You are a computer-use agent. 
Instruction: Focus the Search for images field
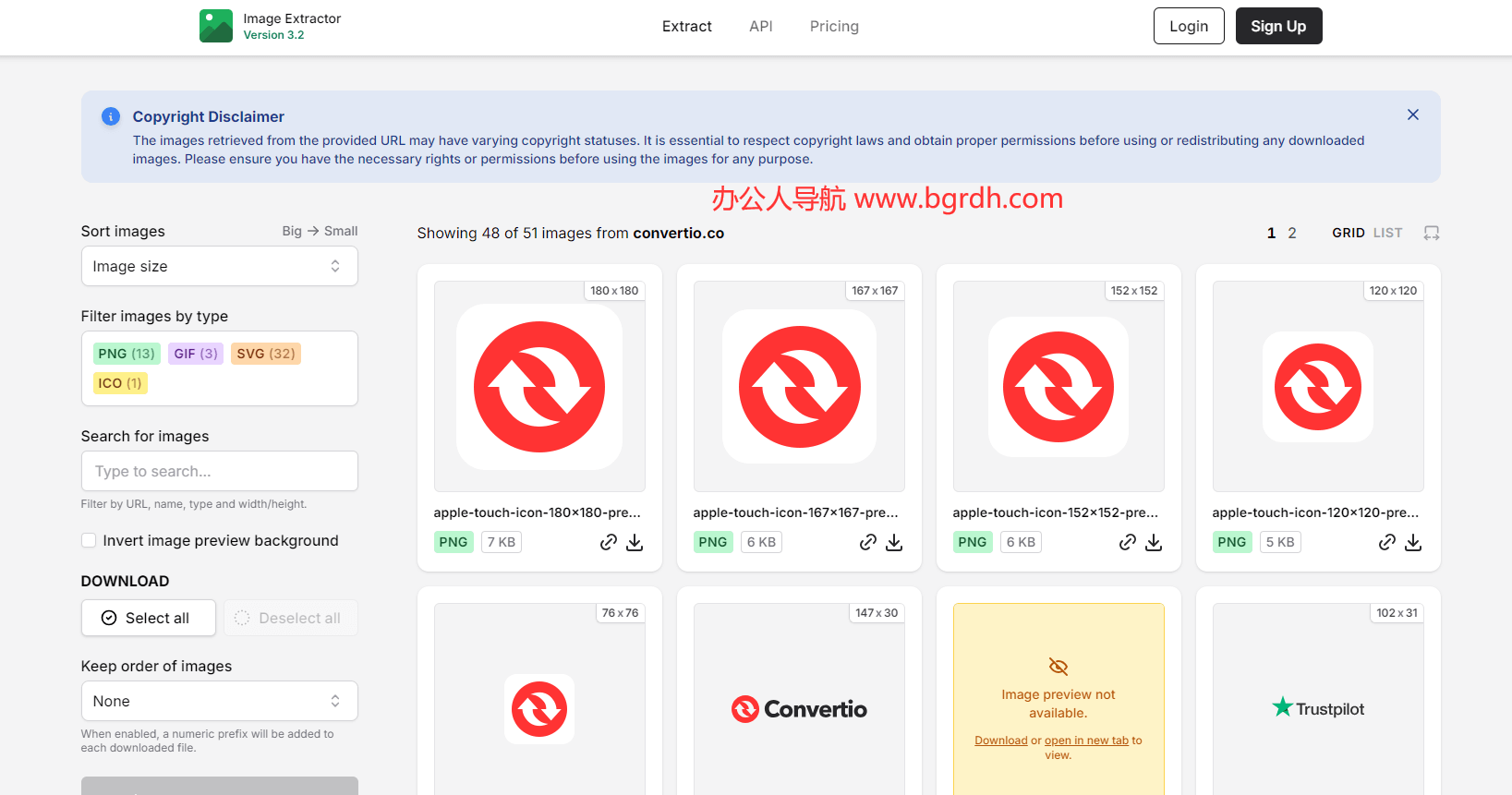coord(219,471)
